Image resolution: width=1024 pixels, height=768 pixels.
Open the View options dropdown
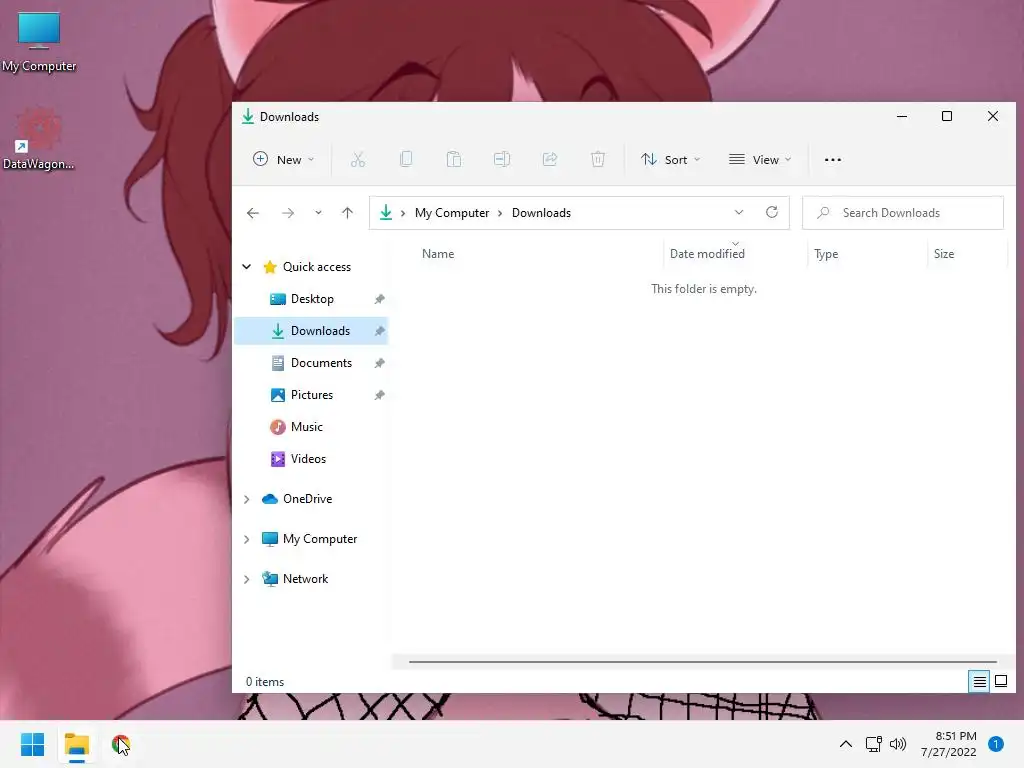[760, 159]
